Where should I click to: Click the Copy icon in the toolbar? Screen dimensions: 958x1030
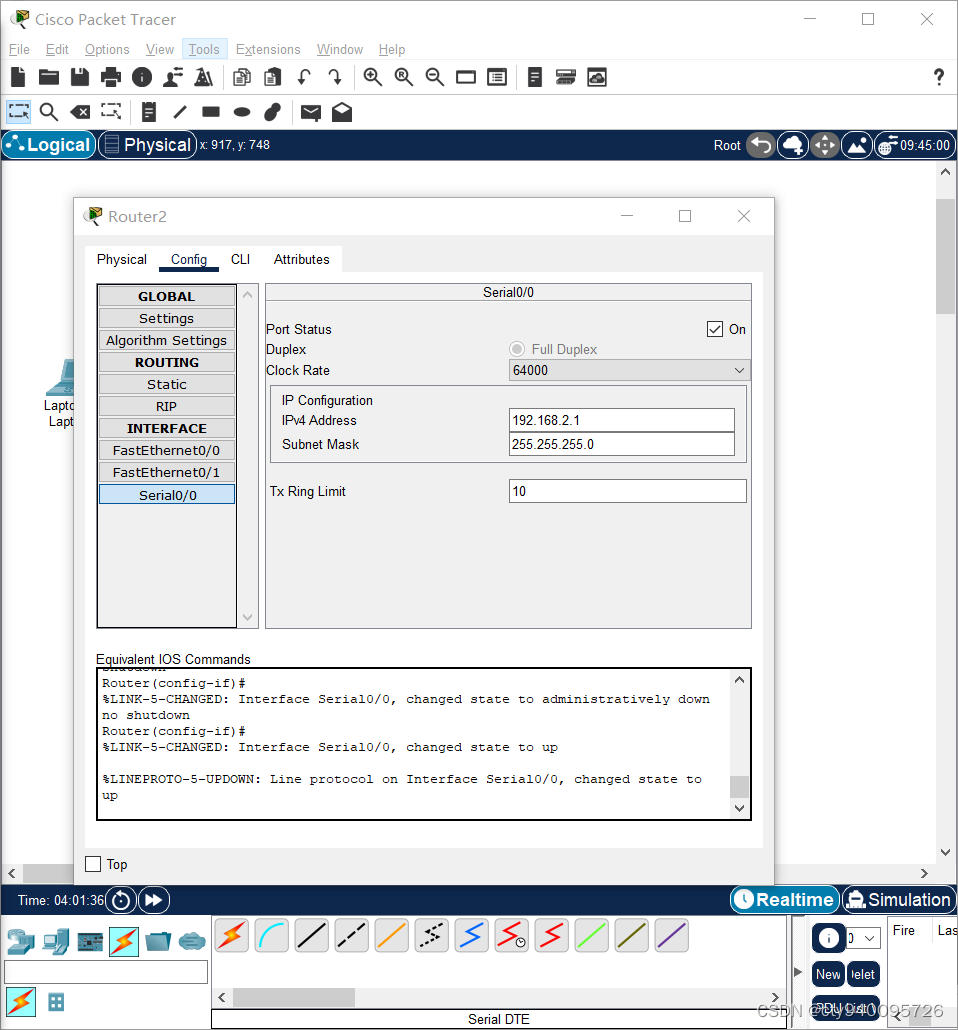242,78
